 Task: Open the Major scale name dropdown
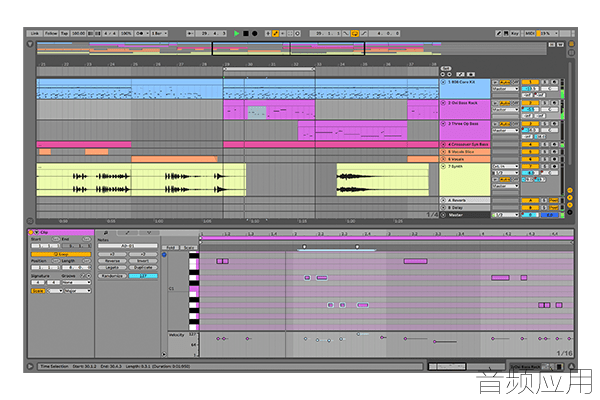point(78,291)
